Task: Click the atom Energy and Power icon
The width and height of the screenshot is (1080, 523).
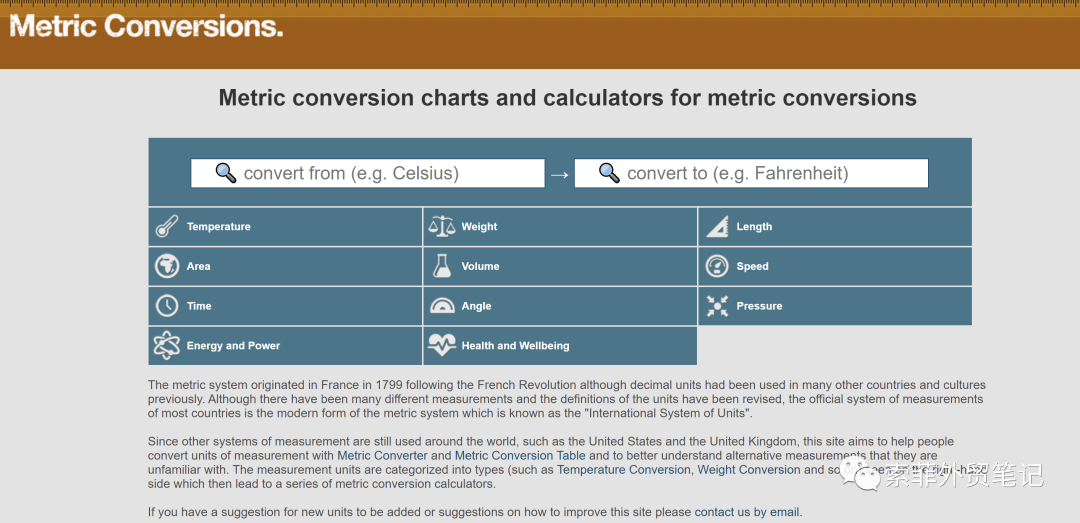Action: [x=167, y=346]
